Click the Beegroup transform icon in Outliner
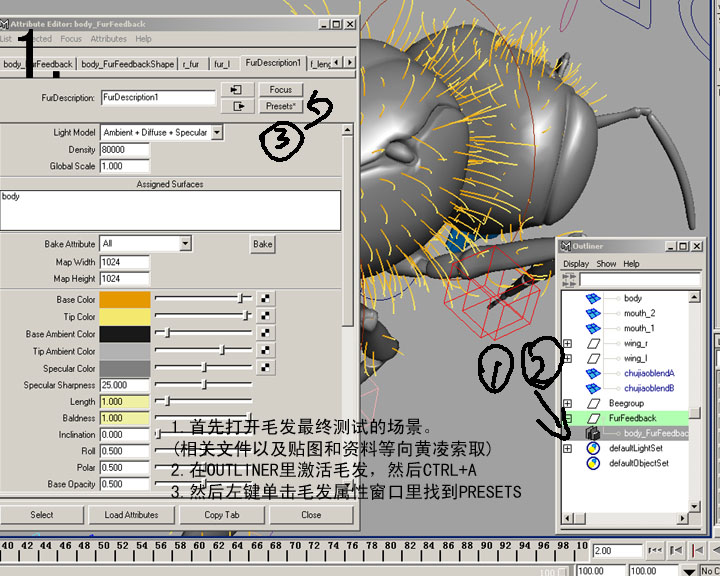The height and width of the screenshot is (576, 720). pos(593,404)
